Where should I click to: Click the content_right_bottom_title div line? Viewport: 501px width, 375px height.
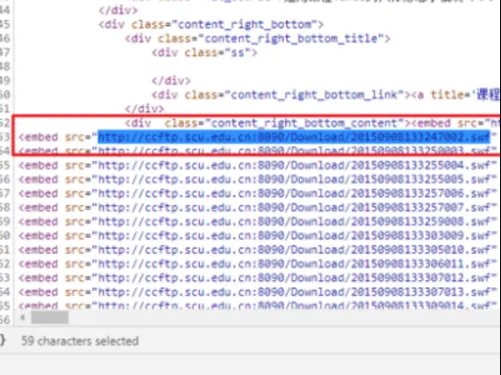point(257,39)
